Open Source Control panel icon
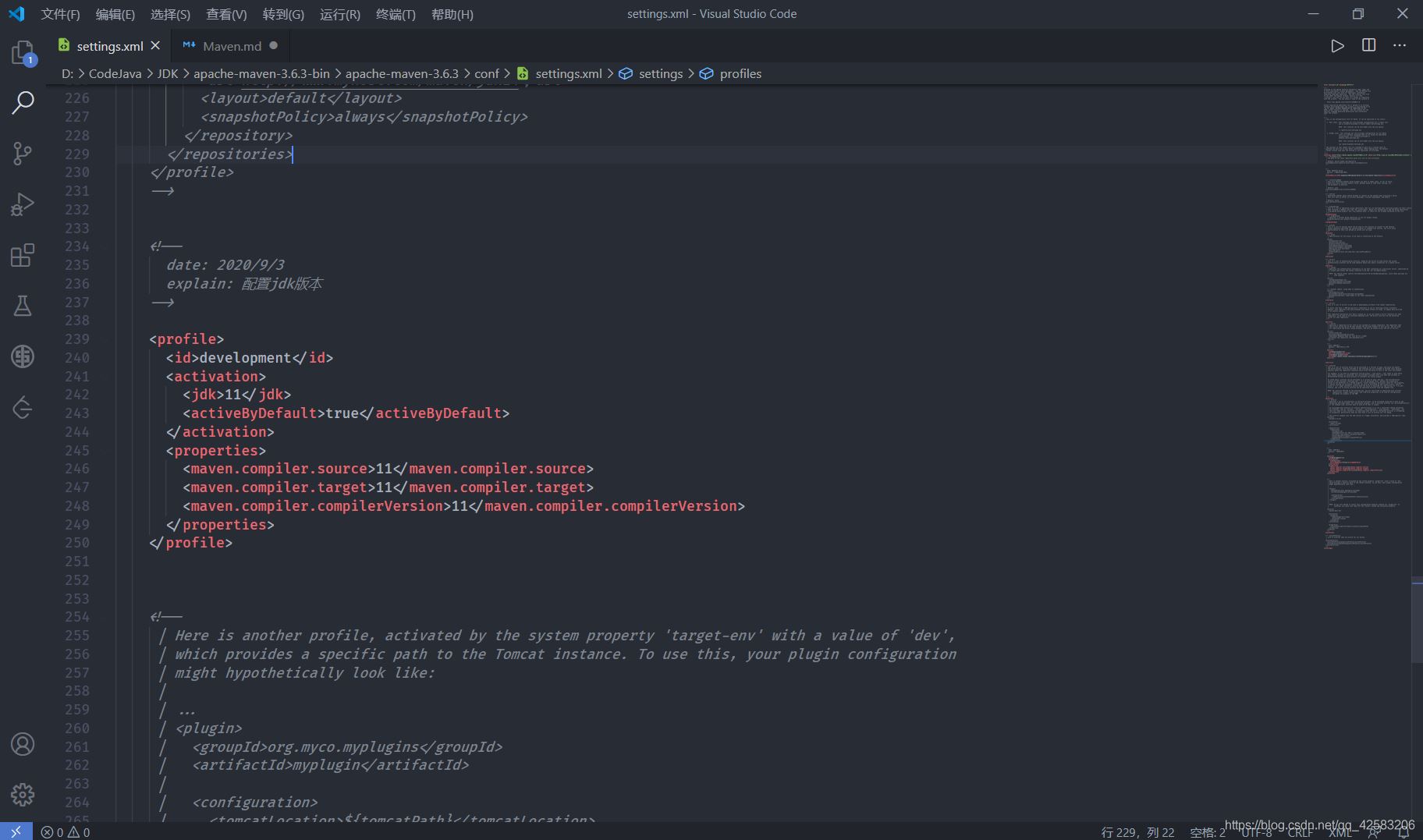Viewport: 1423px width, 840px height. [22, 153]
